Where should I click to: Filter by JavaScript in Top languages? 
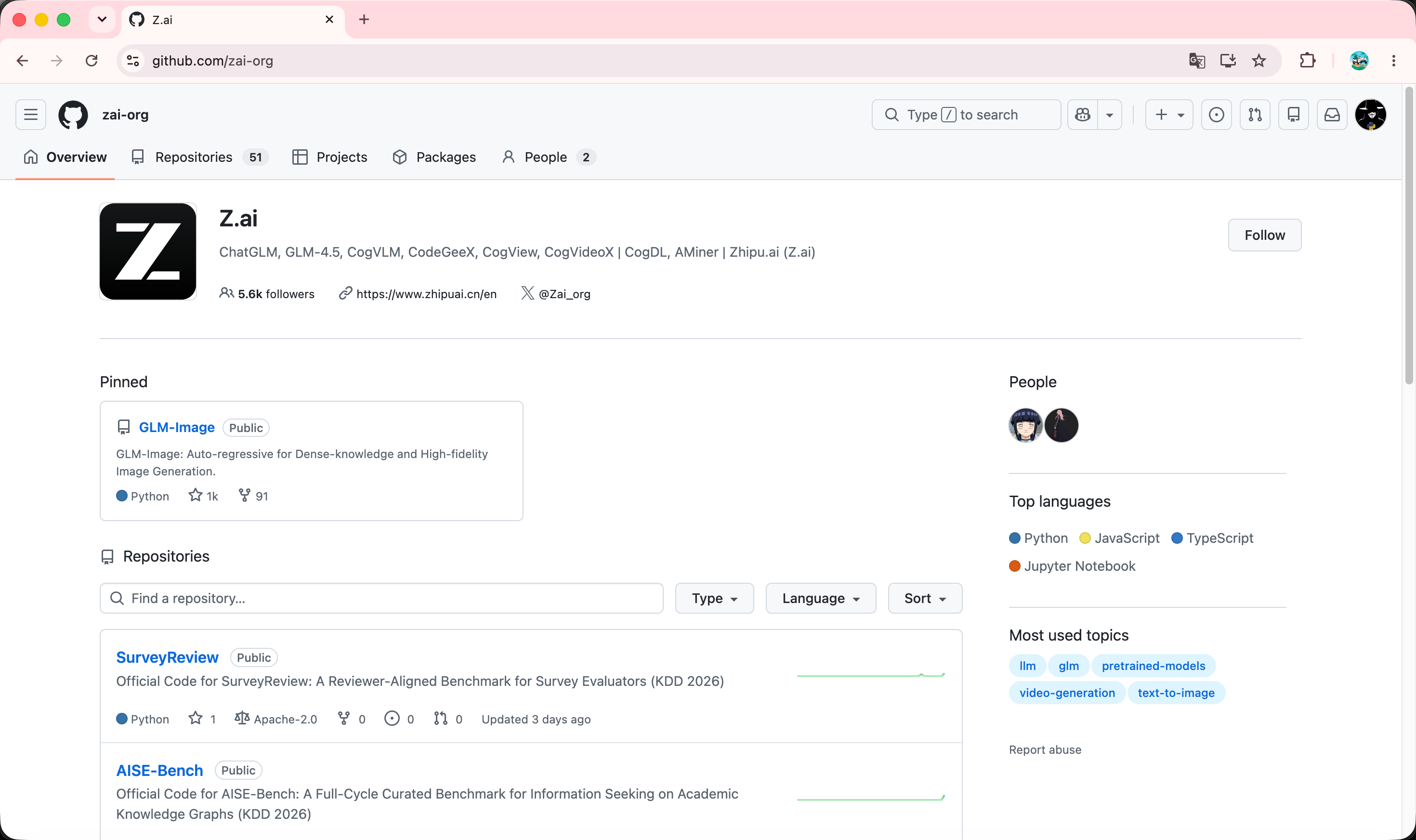point(1119,538)
